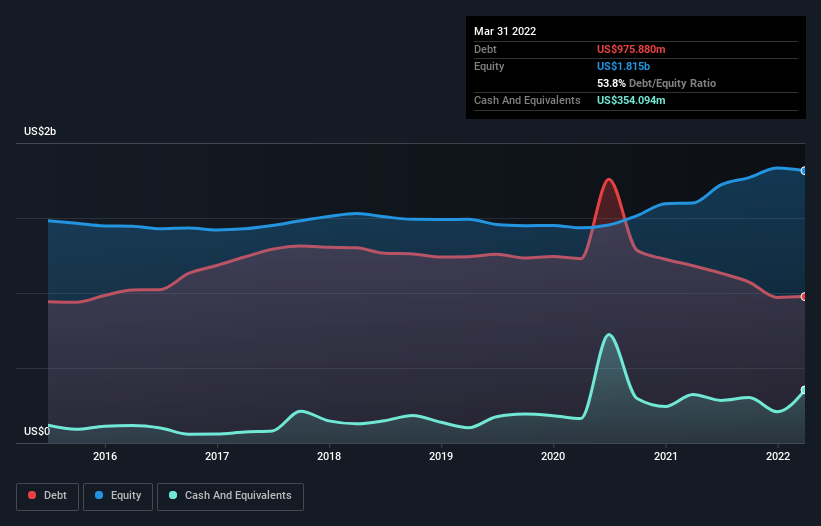Click the 53.8% Debt/Equity Ratio text

(656, 83)
